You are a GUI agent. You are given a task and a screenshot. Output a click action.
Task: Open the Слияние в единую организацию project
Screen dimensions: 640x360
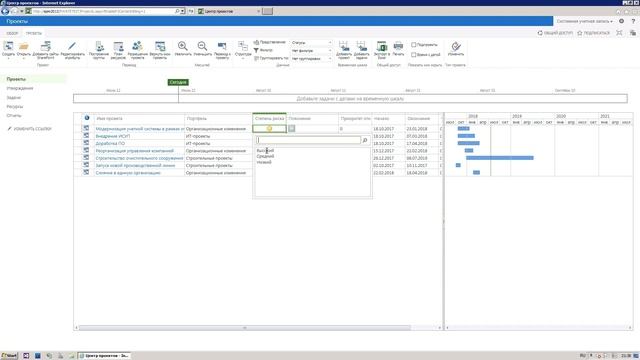tap(128, 173)
